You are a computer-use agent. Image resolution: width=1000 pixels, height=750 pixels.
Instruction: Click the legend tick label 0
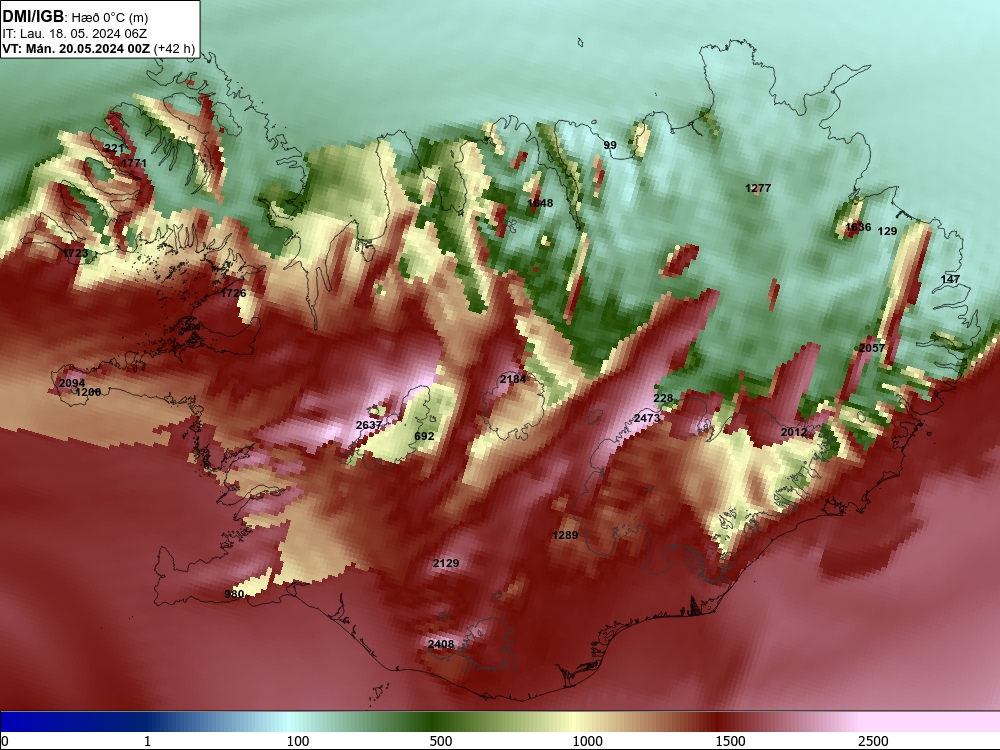coord(5,741)
